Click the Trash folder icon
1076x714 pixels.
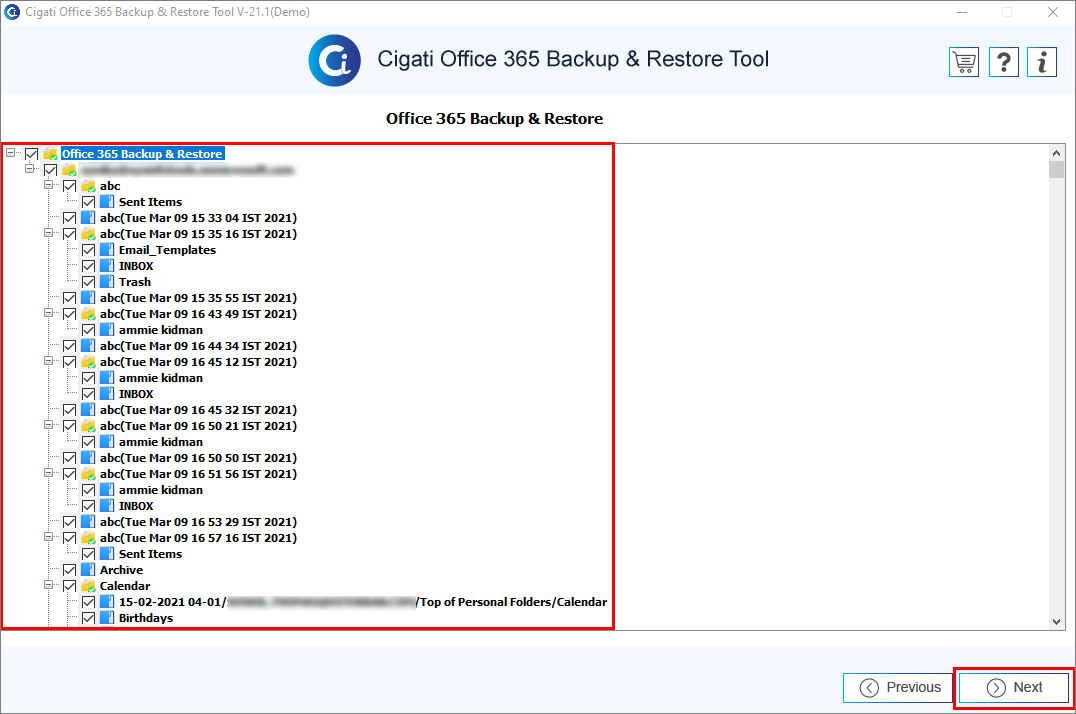tap(107, 282)
